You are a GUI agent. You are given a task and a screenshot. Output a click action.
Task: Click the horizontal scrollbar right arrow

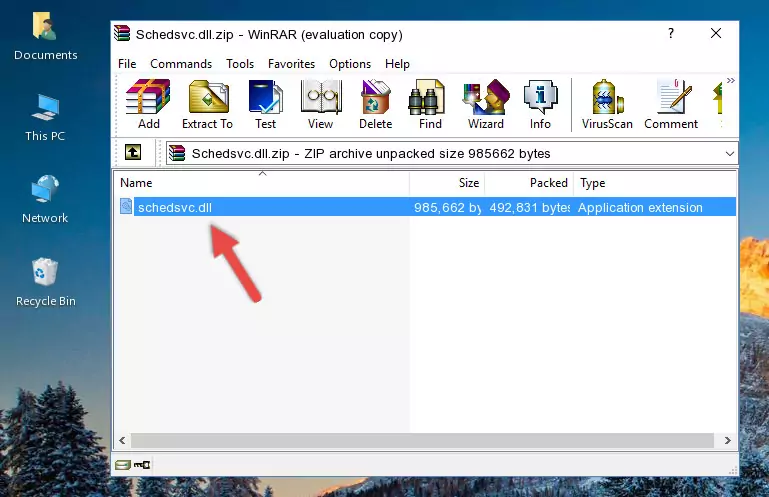click(728, 441)
